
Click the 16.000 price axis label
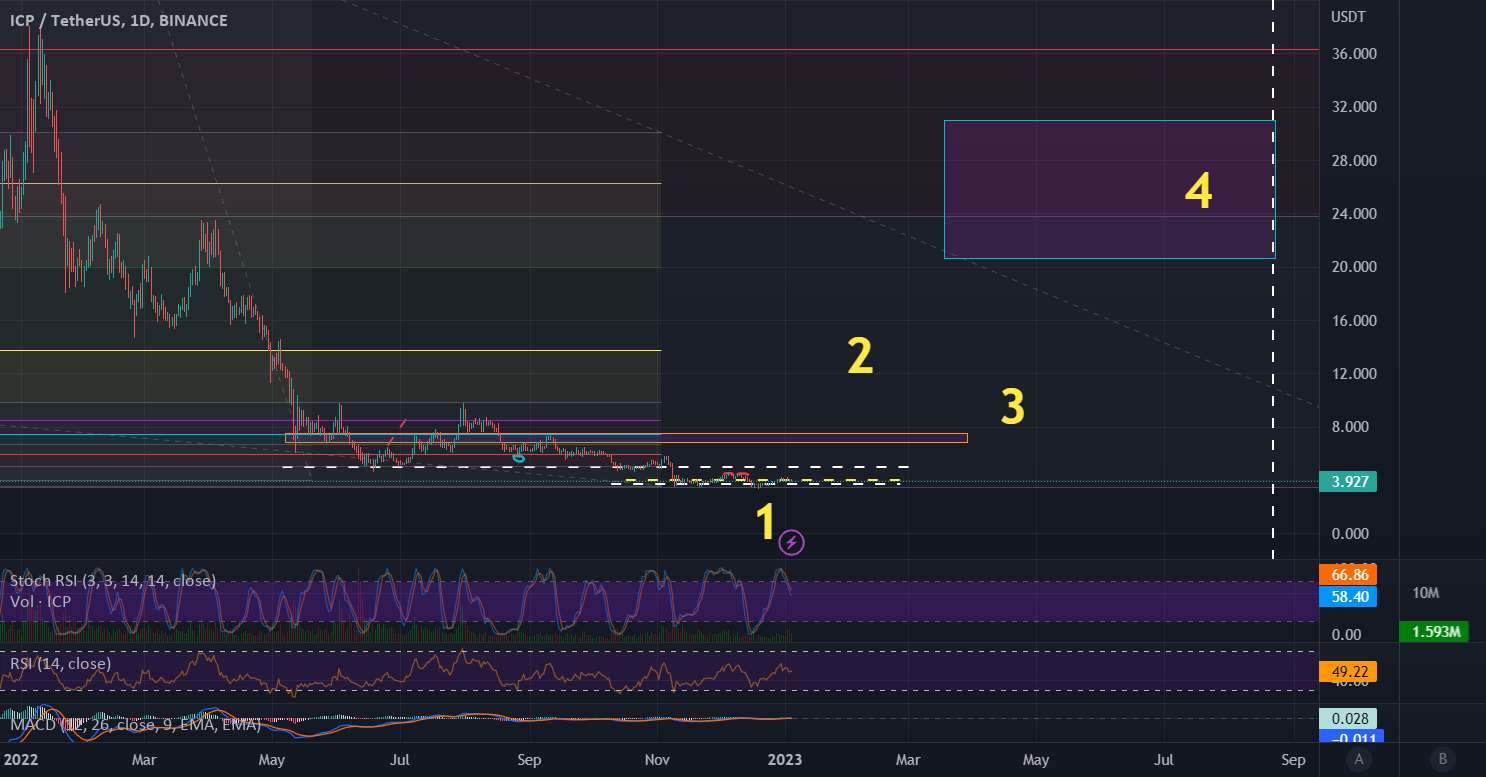point(1353,321)
